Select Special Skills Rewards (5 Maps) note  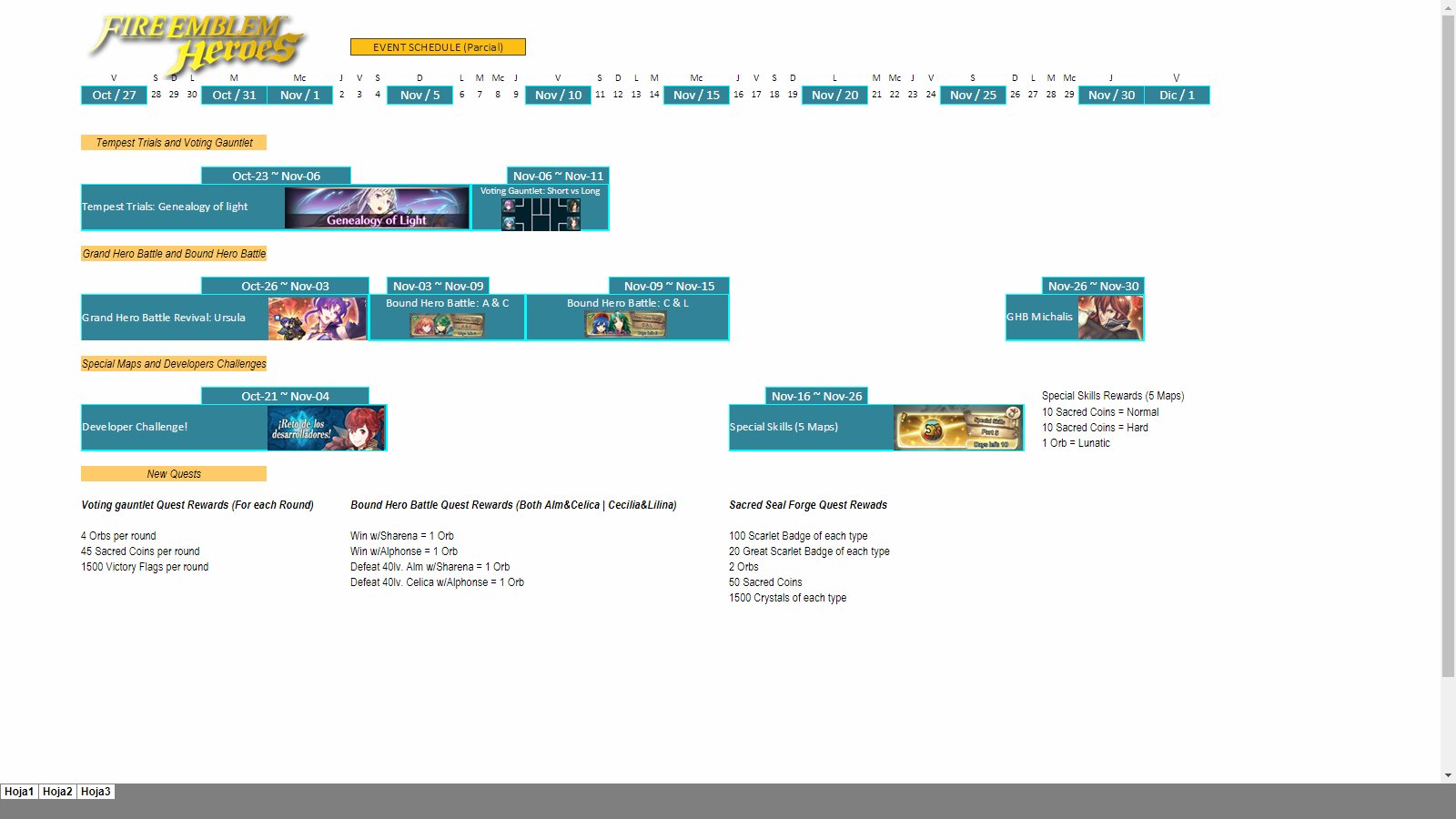(x=1113, y=397)
